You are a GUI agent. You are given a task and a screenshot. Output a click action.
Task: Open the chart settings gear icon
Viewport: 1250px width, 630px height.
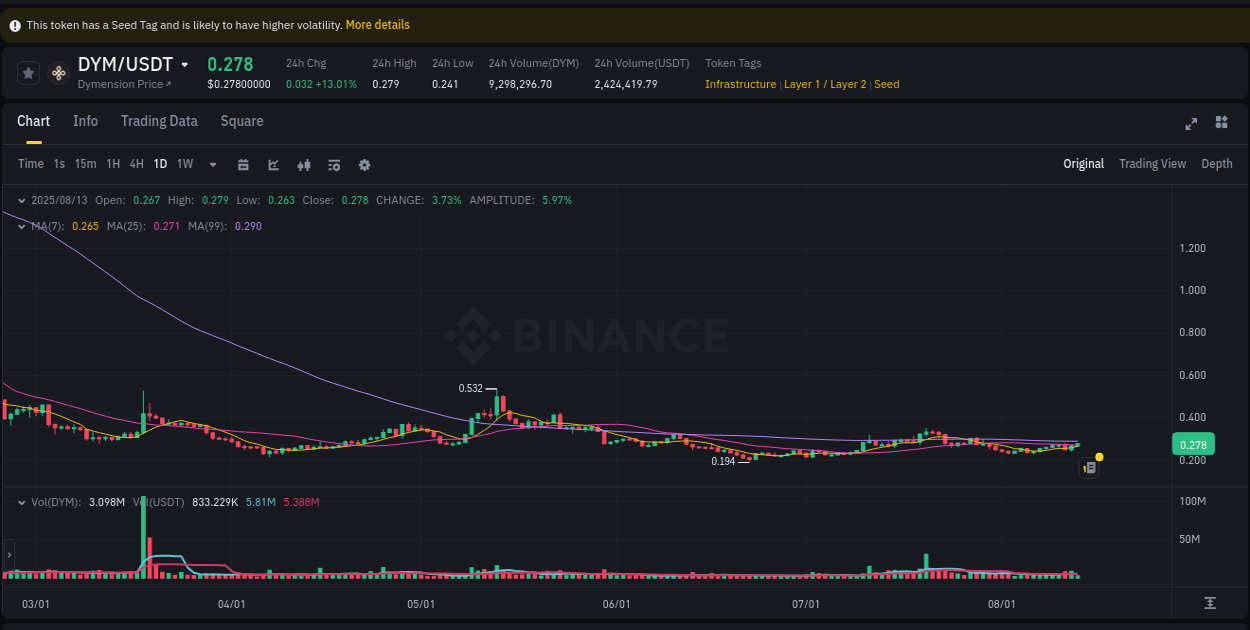point(364,164)
